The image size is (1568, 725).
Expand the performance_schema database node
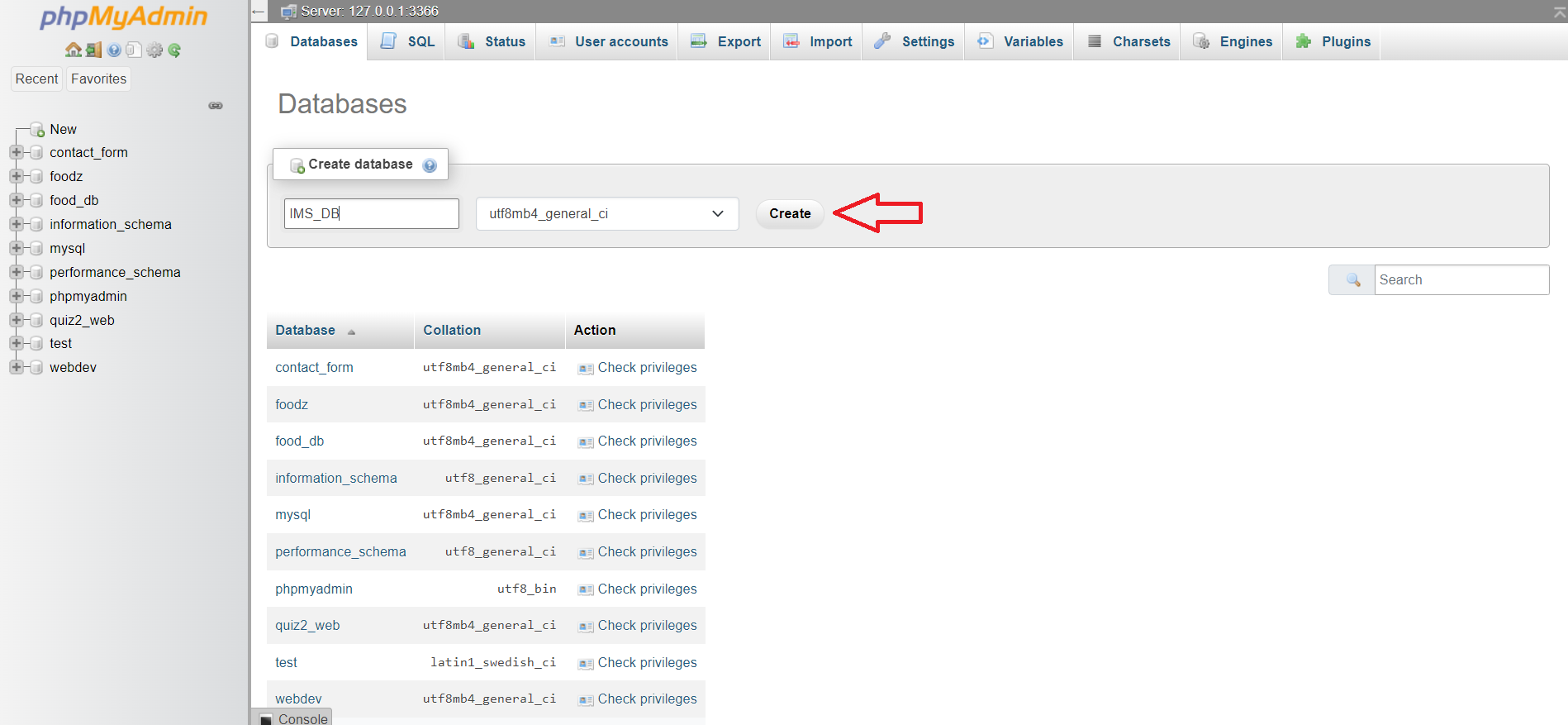point(16,272)
